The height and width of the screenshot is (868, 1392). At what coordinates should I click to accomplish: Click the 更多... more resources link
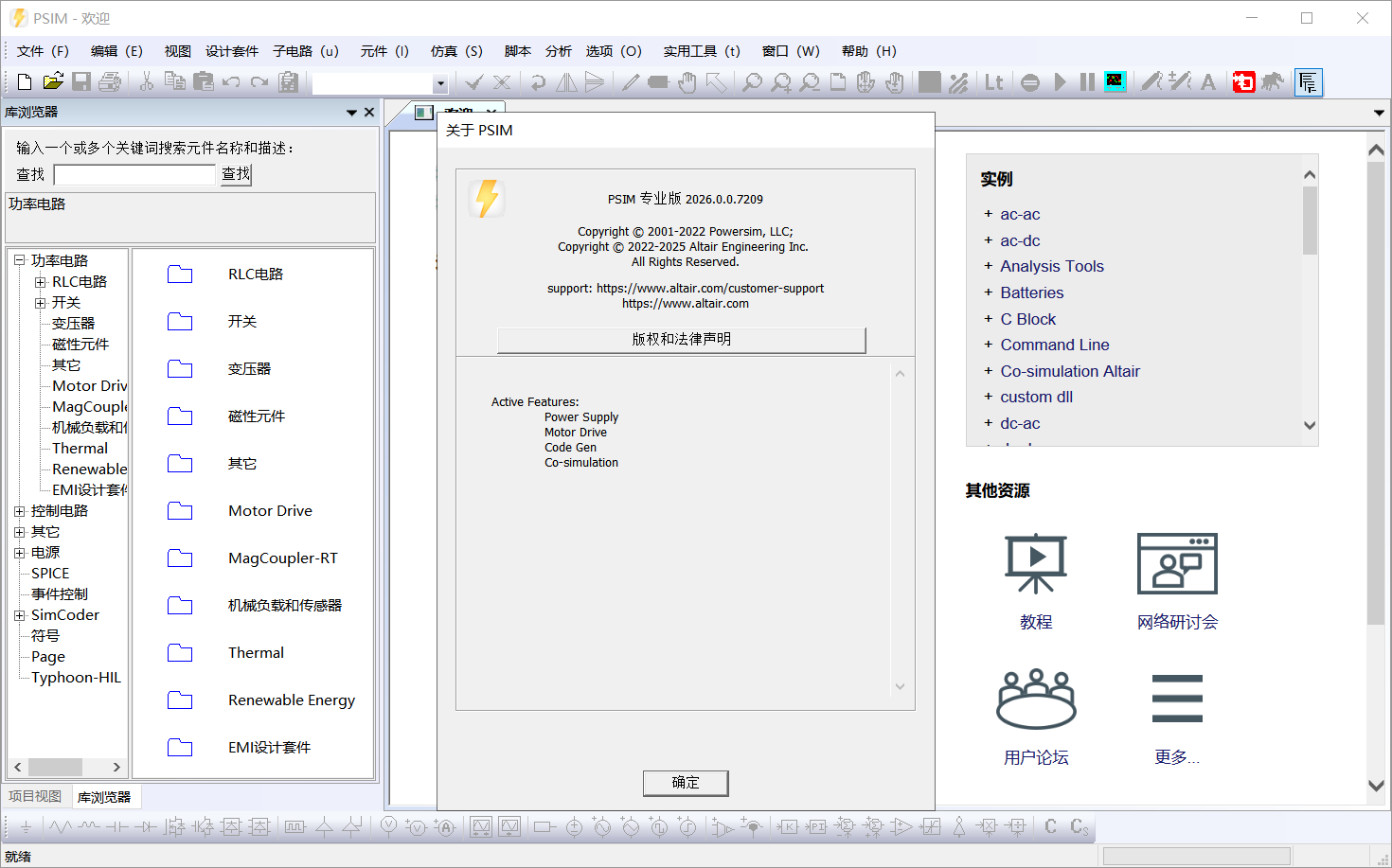point(1177,717)
